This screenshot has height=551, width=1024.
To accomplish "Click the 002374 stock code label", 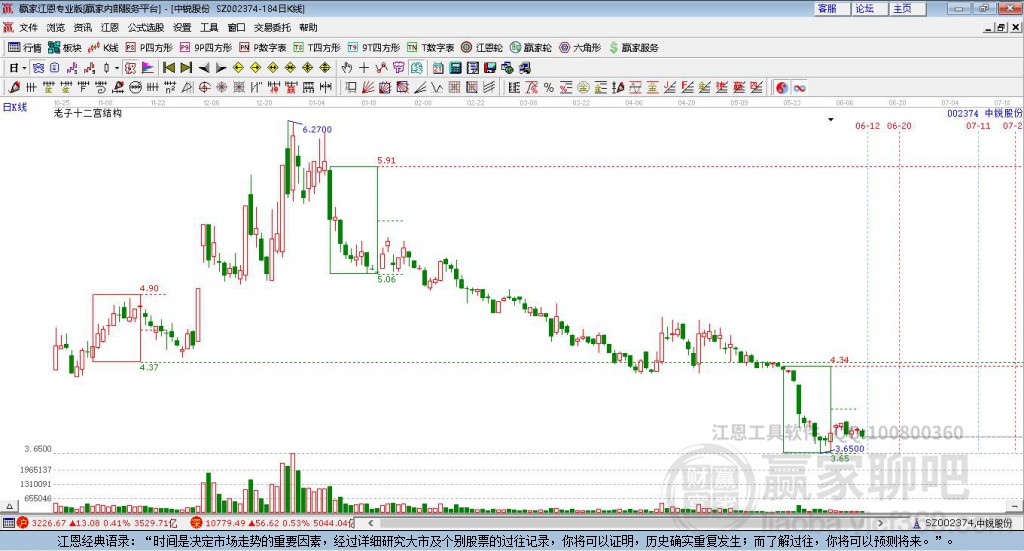I will click(963, 114).
